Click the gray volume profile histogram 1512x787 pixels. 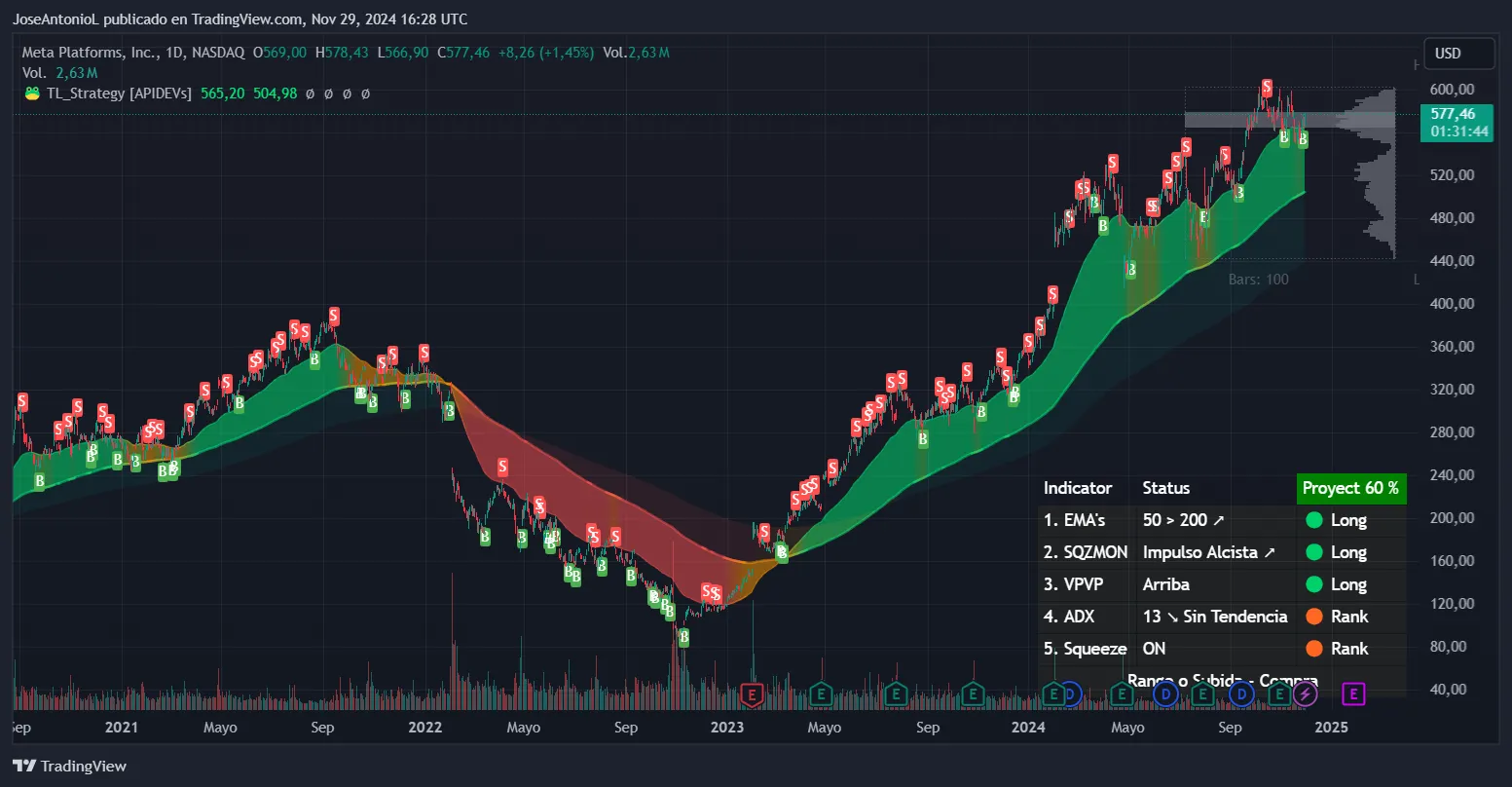click(x=1373, y=175)
